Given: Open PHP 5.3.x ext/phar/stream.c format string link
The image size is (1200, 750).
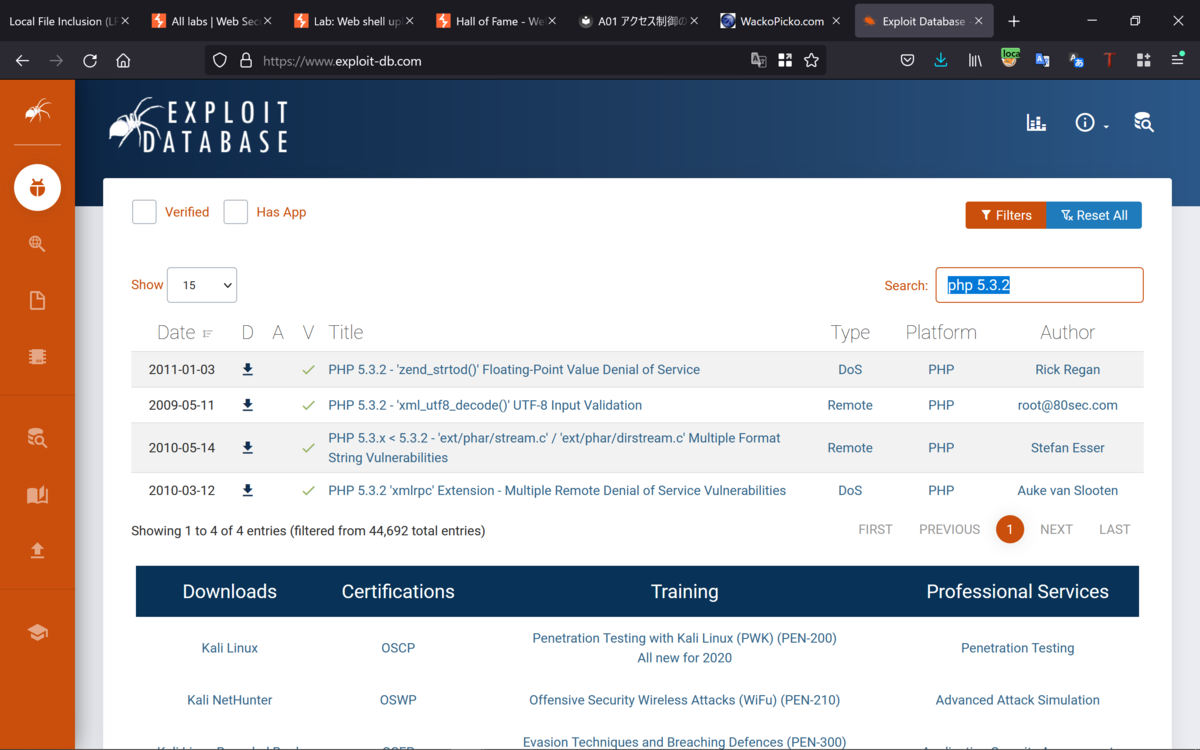Looking at the screenshot, I should [x=554, y=448].
